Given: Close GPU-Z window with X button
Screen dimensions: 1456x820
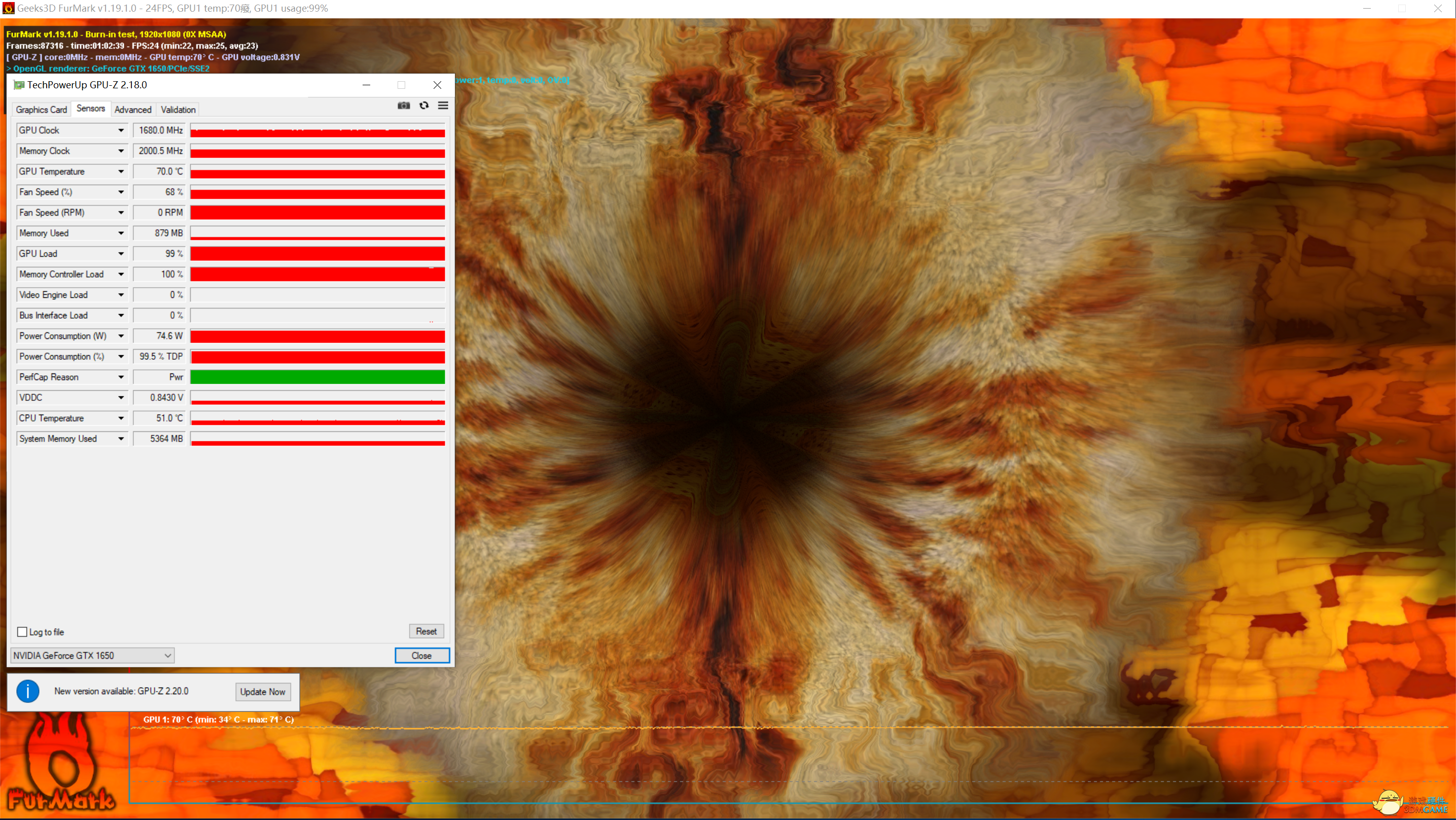Looking at the screenshot, I should [x=437, y=85].
